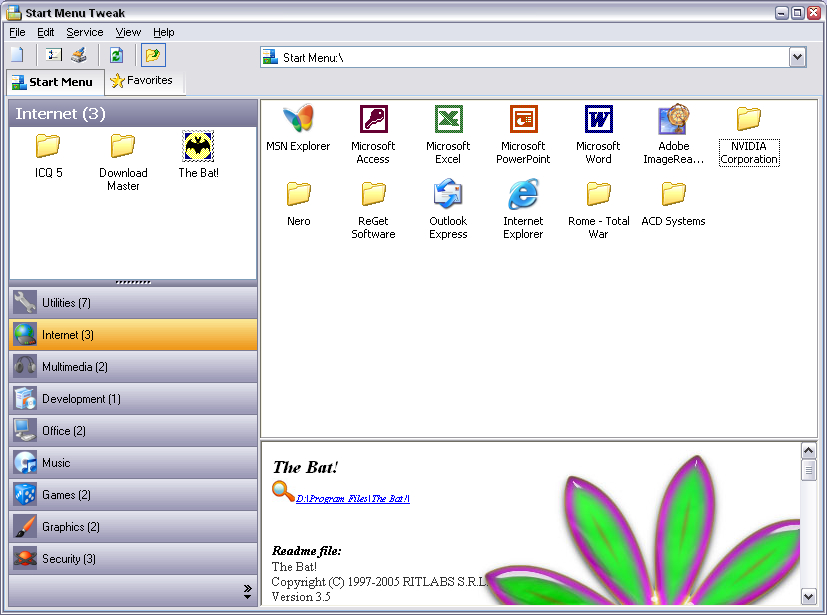Click the magnifier icon beside the path link
Screen dimensions: 827x615
point(283,492)
